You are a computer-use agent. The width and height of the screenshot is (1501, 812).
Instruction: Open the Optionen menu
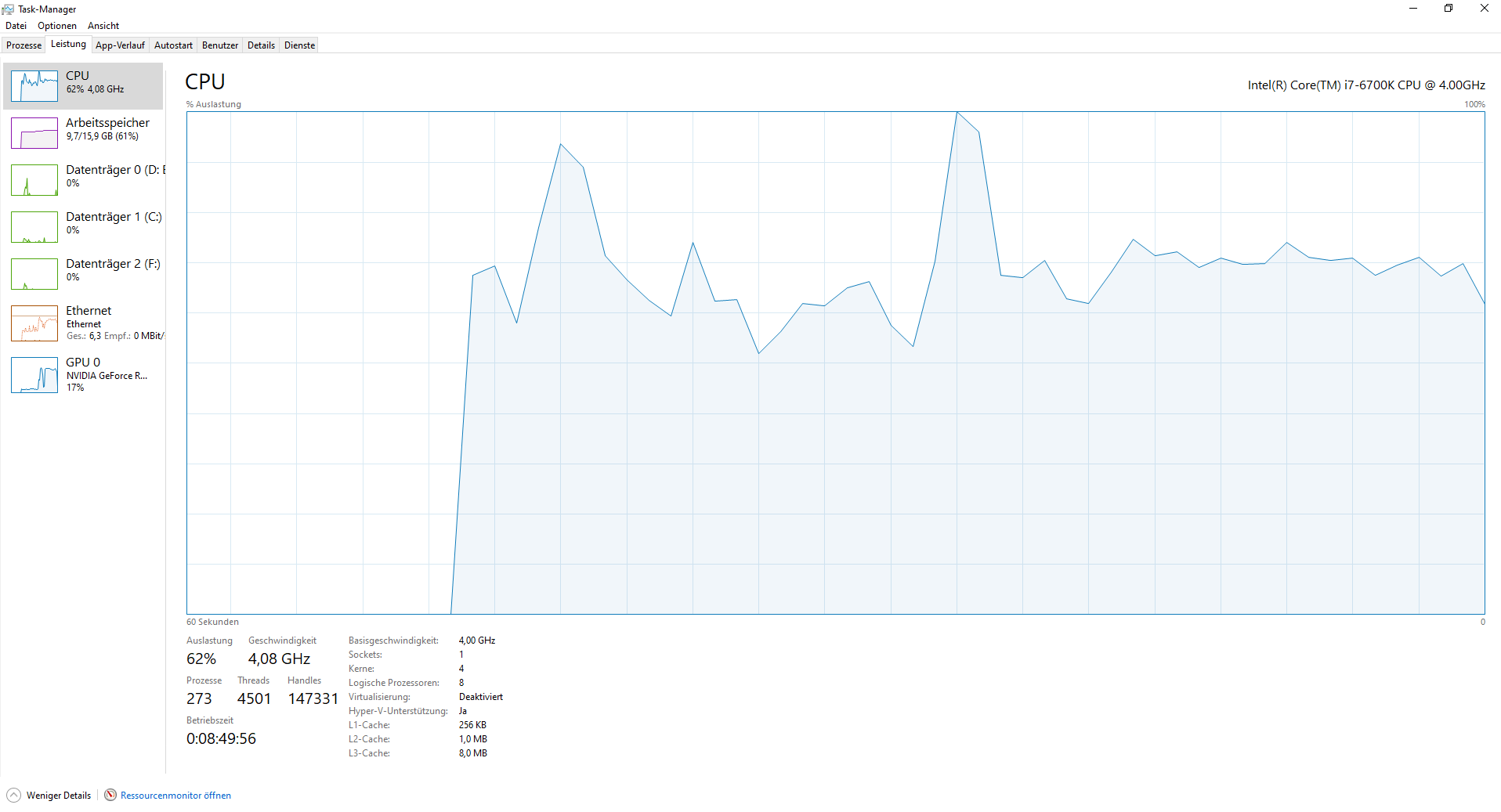[57, 26]
